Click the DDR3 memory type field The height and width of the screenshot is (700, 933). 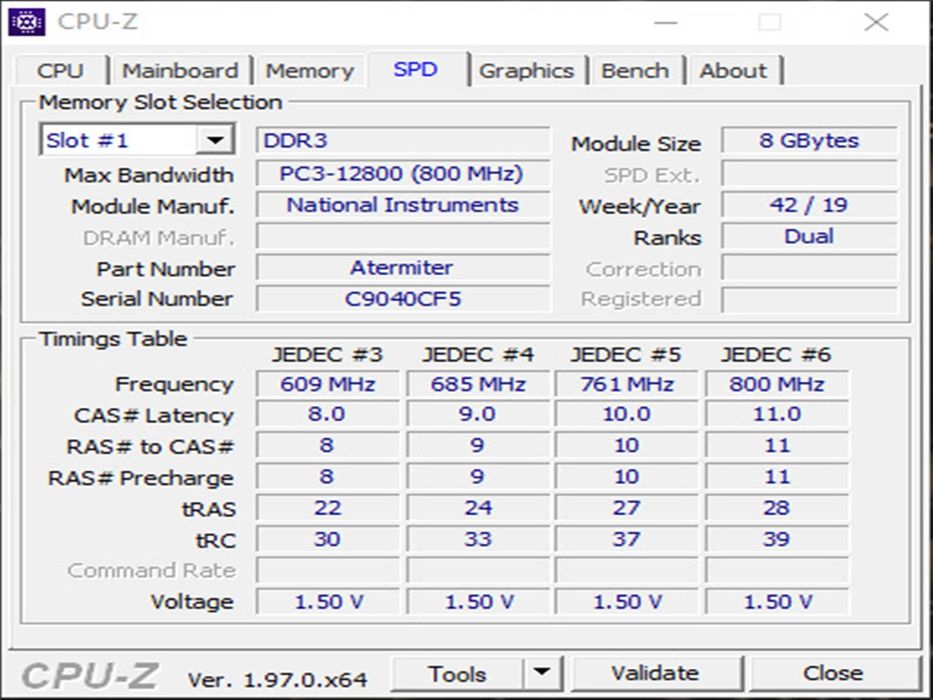point(403,141)
